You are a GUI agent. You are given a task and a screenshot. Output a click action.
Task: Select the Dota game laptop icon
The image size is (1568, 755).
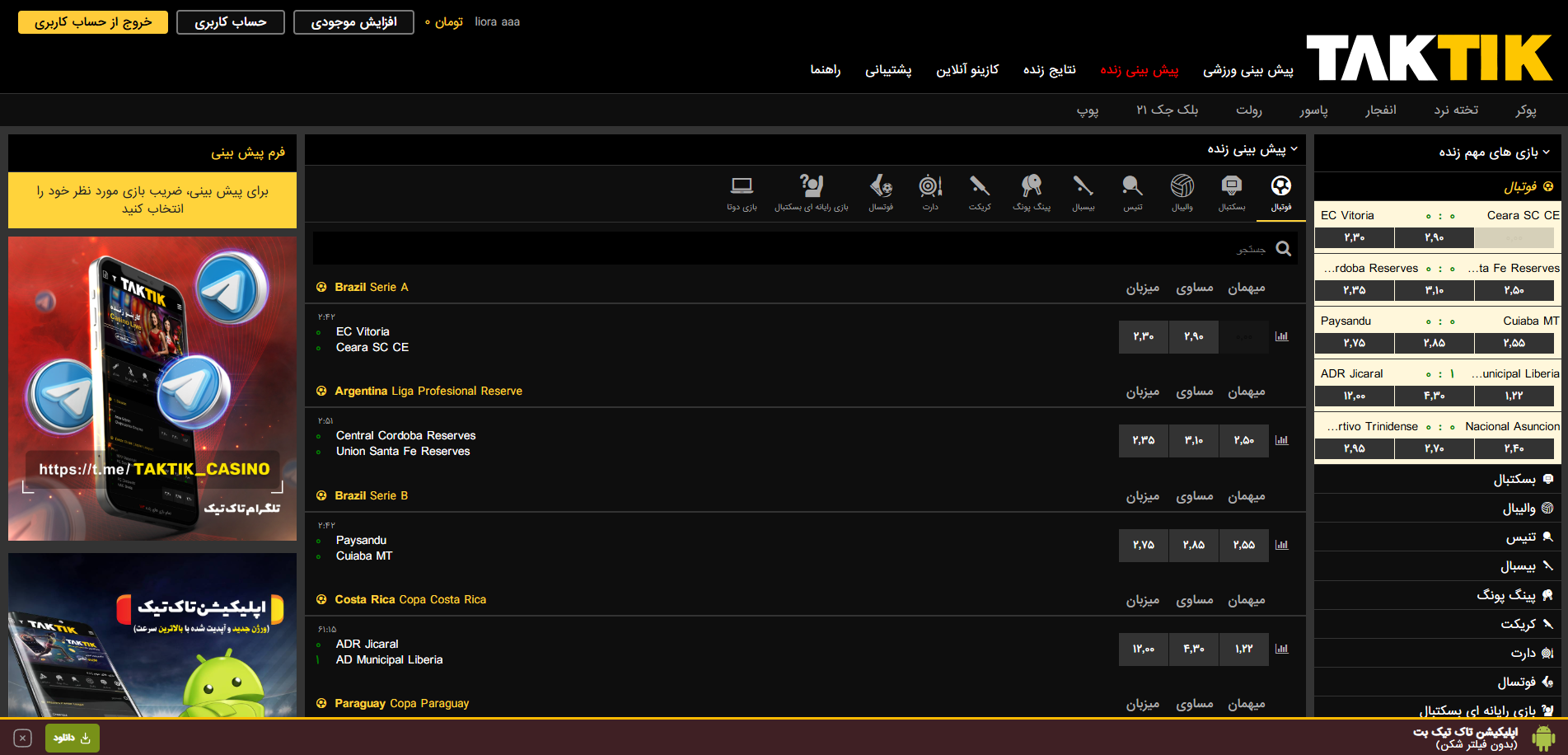742,186
